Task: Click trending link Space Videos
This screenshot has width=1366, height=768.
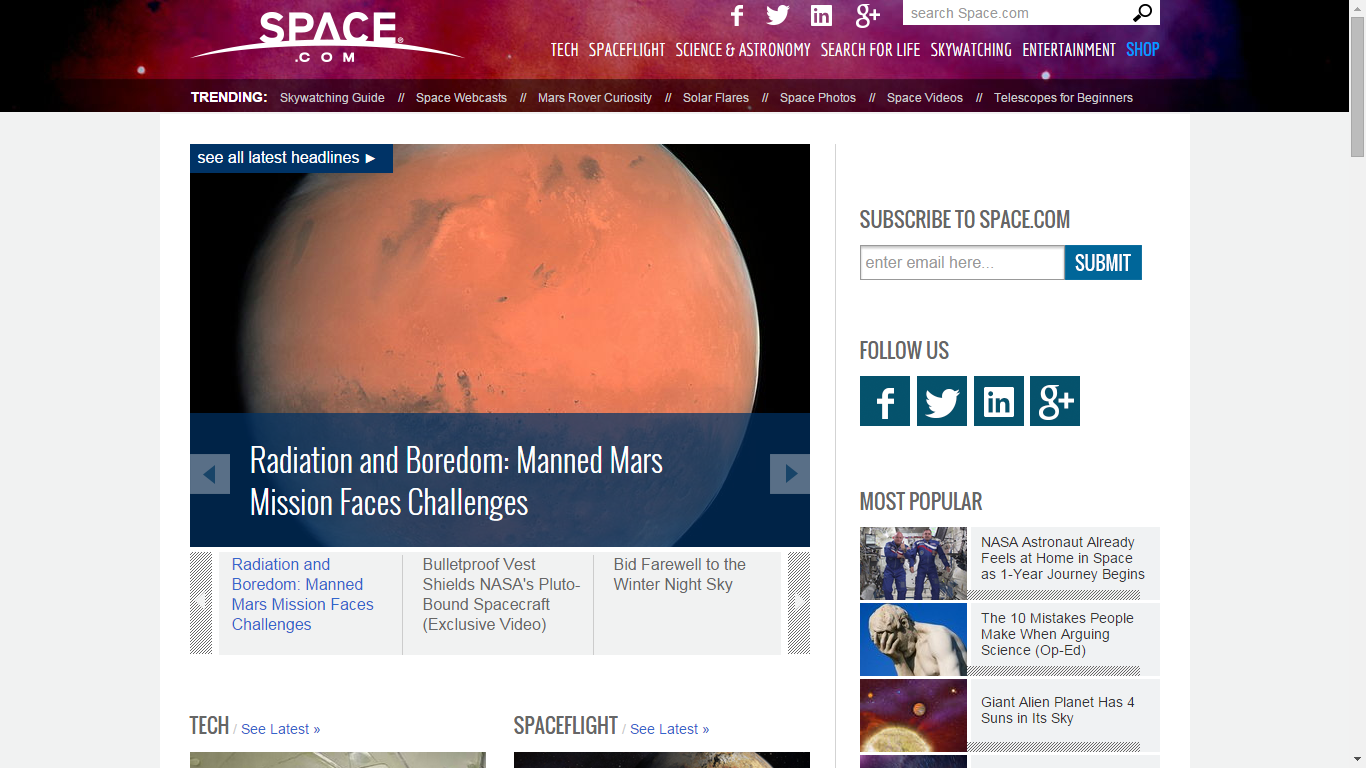Action: pyautogui.click(x=925, y=98)
